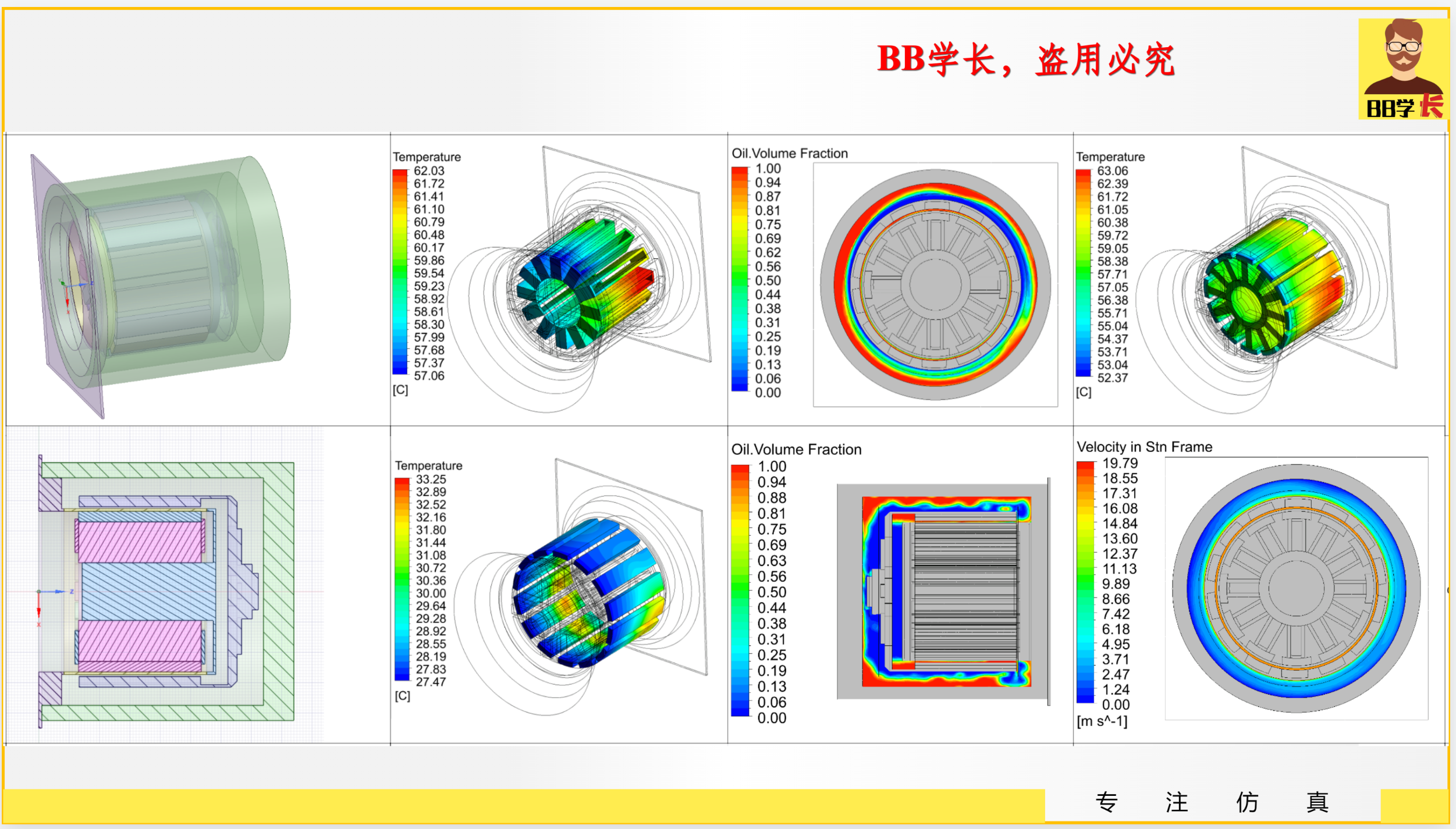1456x829 pixels.
Task: Select the axial section oil volume fraction contour
Action: [944, 592]
